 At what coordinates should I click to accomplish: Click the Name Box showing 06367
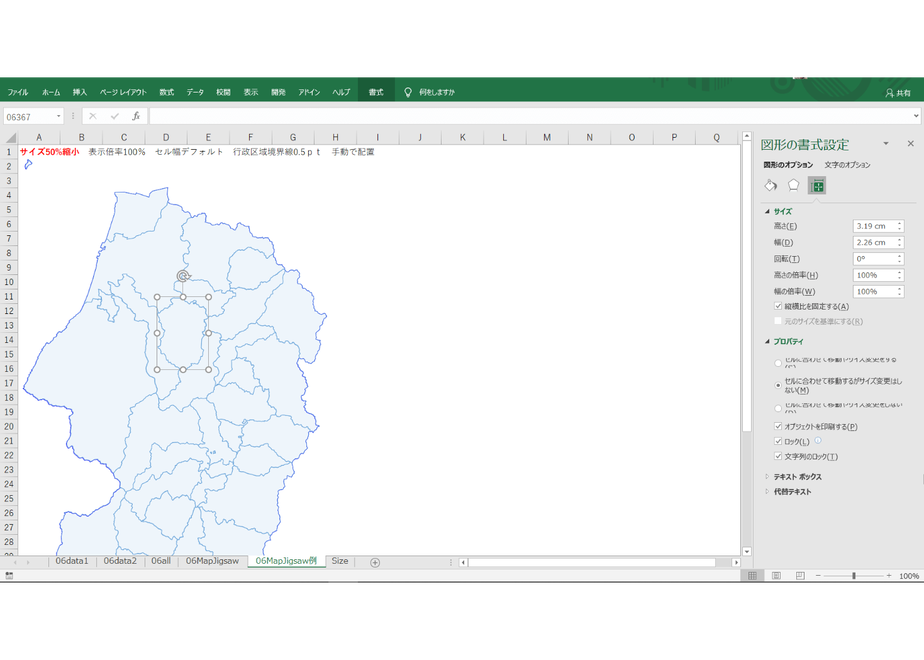(x=29, y=117)
